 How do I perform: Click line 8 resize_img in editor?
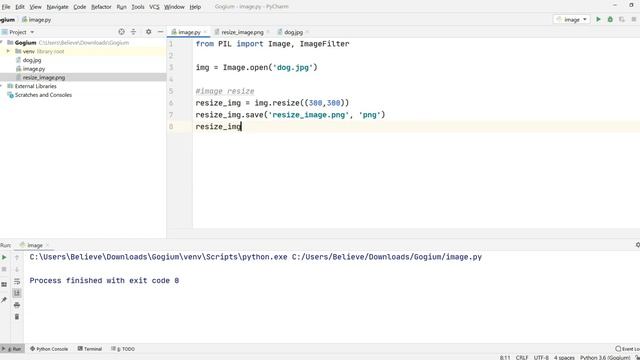(218, 127)
